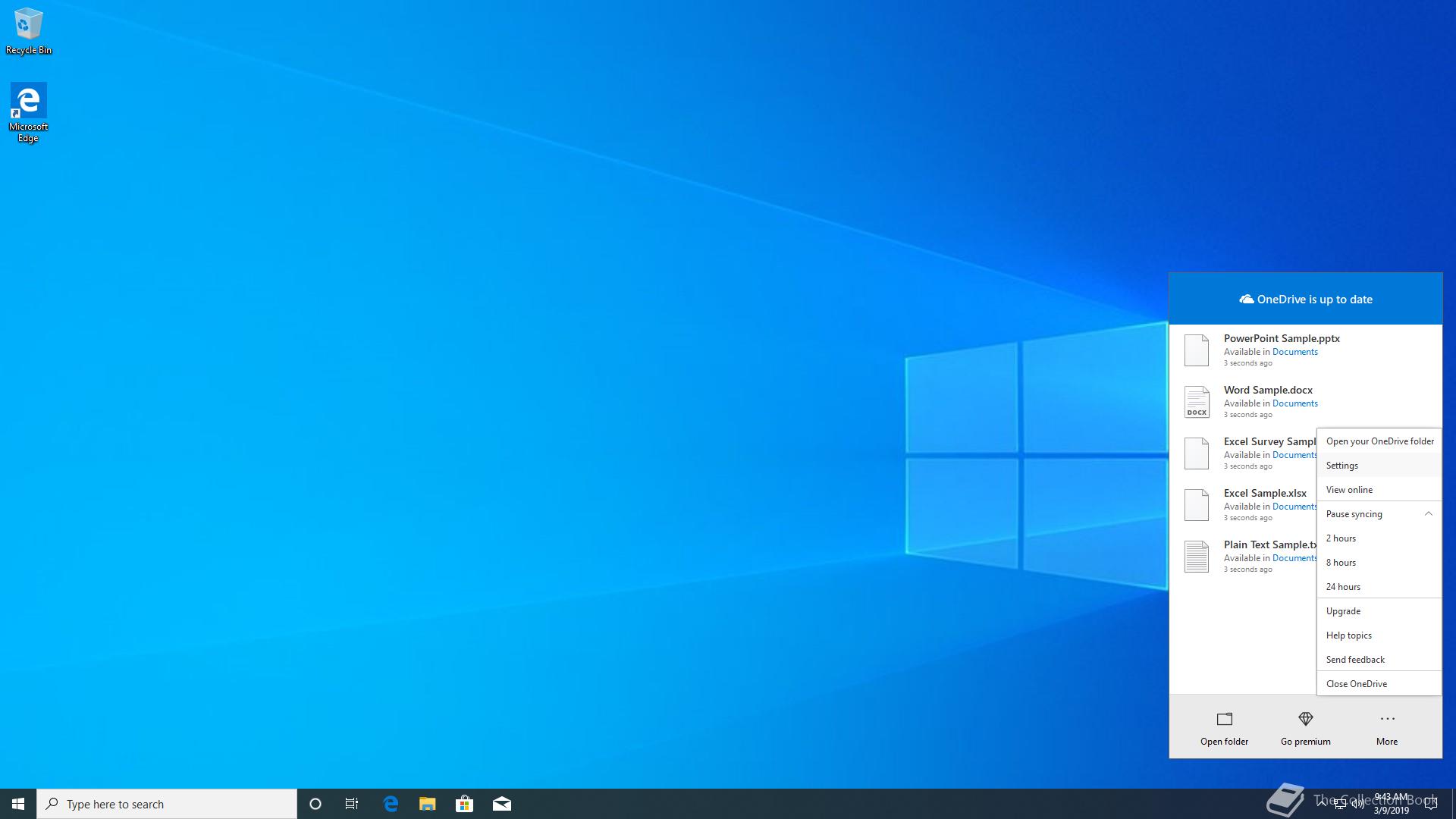Click the Go premium diamond button
Image resolution: width=1456 pixels, height=819 pixels.
point(1305,728)
